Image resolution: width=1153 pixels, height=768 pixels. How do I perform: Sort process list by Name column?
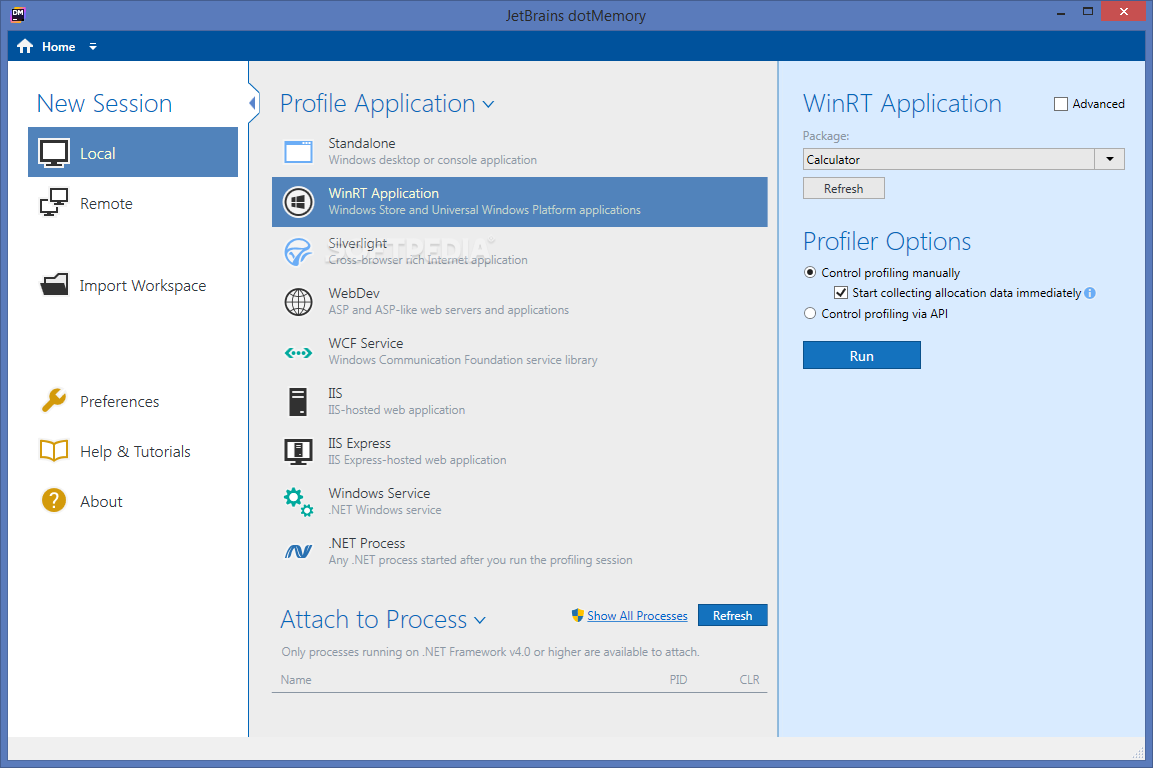click(296, 680)
